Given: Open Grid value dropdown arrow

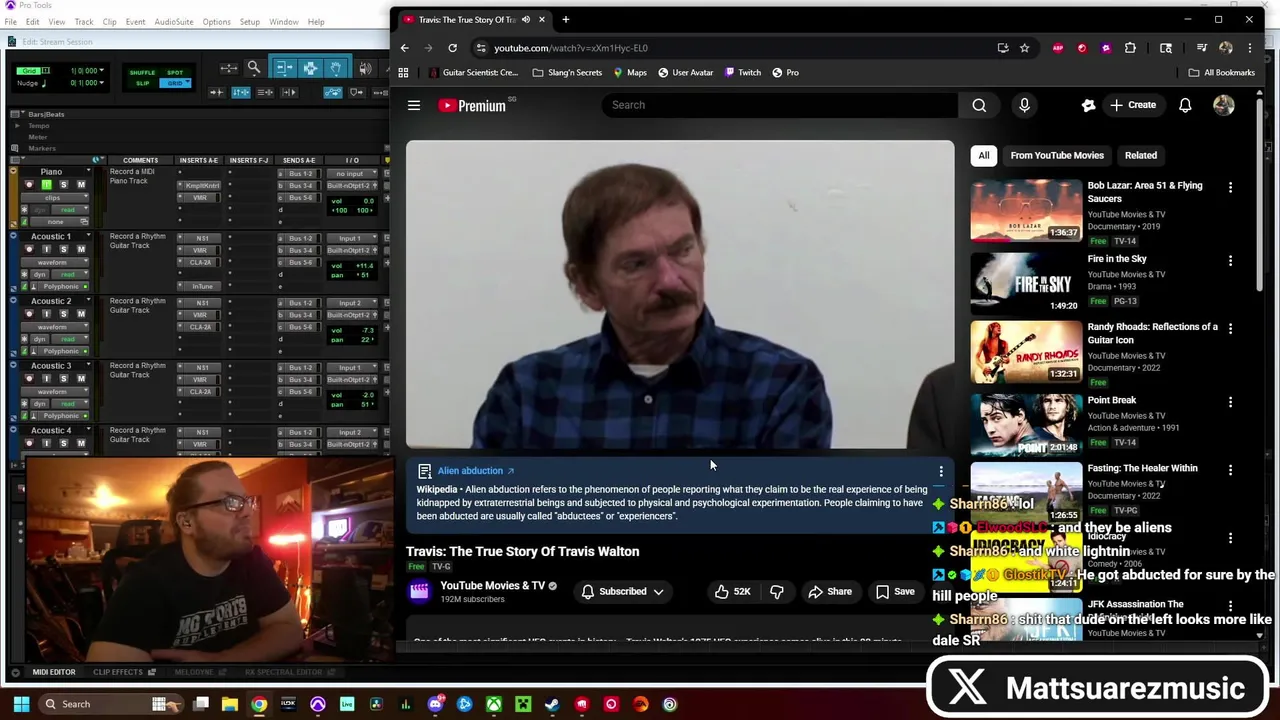Looking at the screenshot, I should point(101,70).
